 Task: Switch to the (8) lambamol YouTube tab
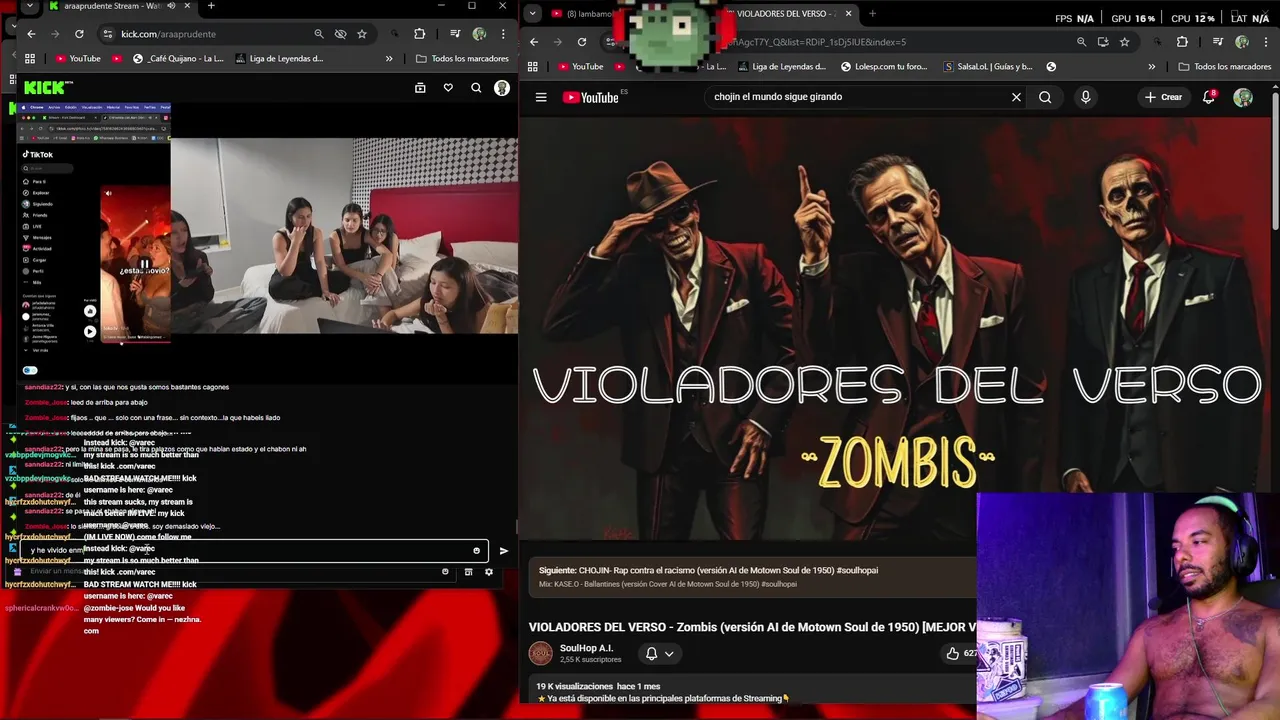coord(585,14)
